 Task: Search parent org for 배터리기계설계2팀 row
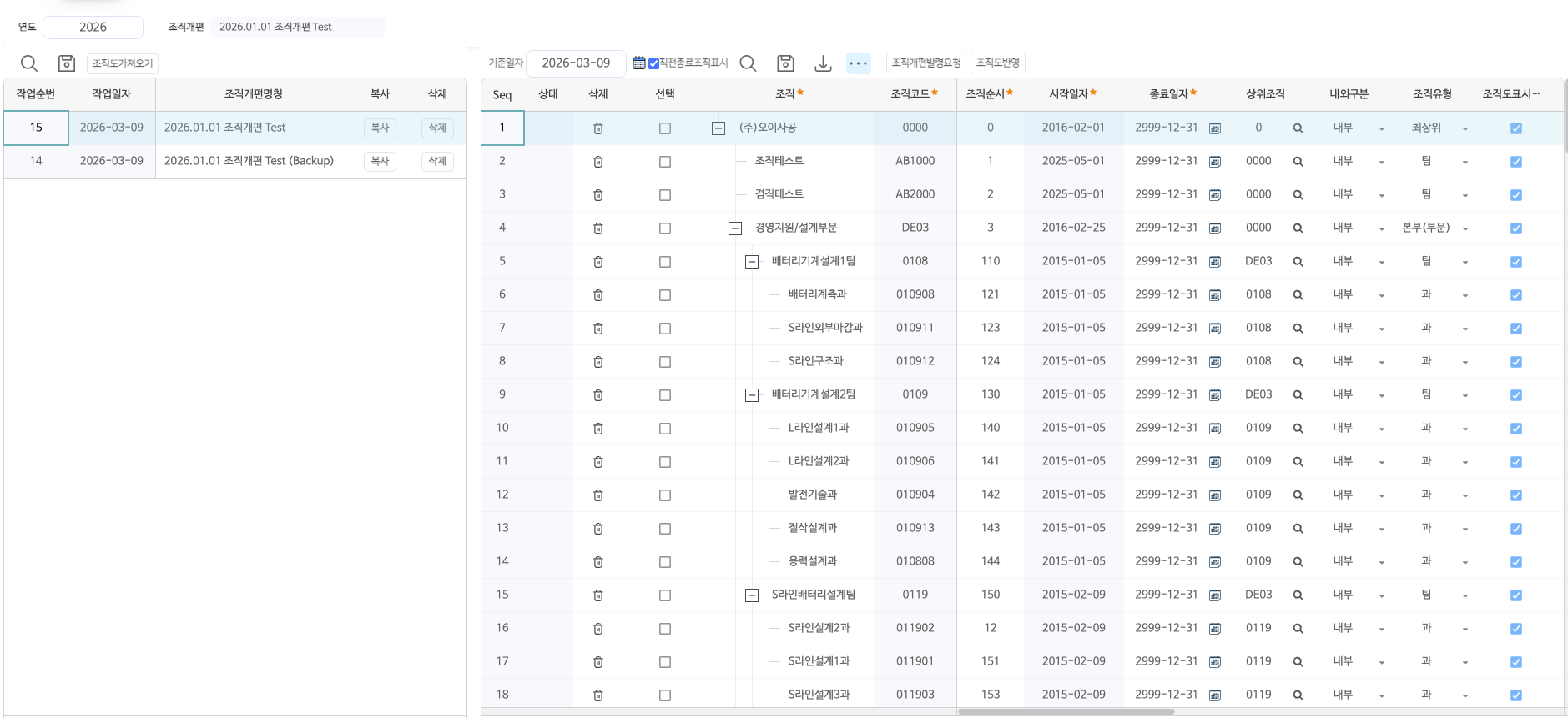click(x=1298, y=395)
